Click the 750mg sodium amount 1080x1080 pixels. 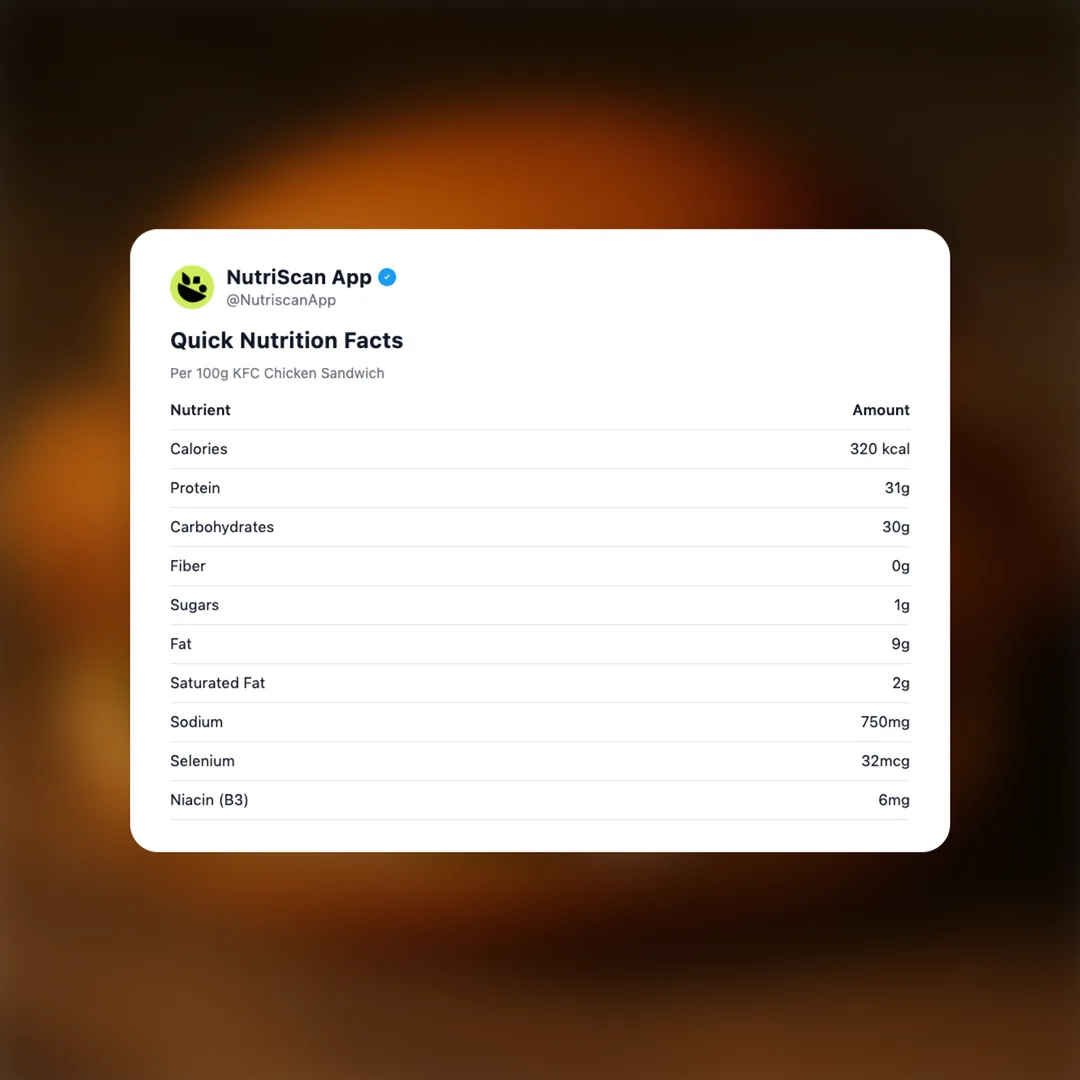click(884, 722)
